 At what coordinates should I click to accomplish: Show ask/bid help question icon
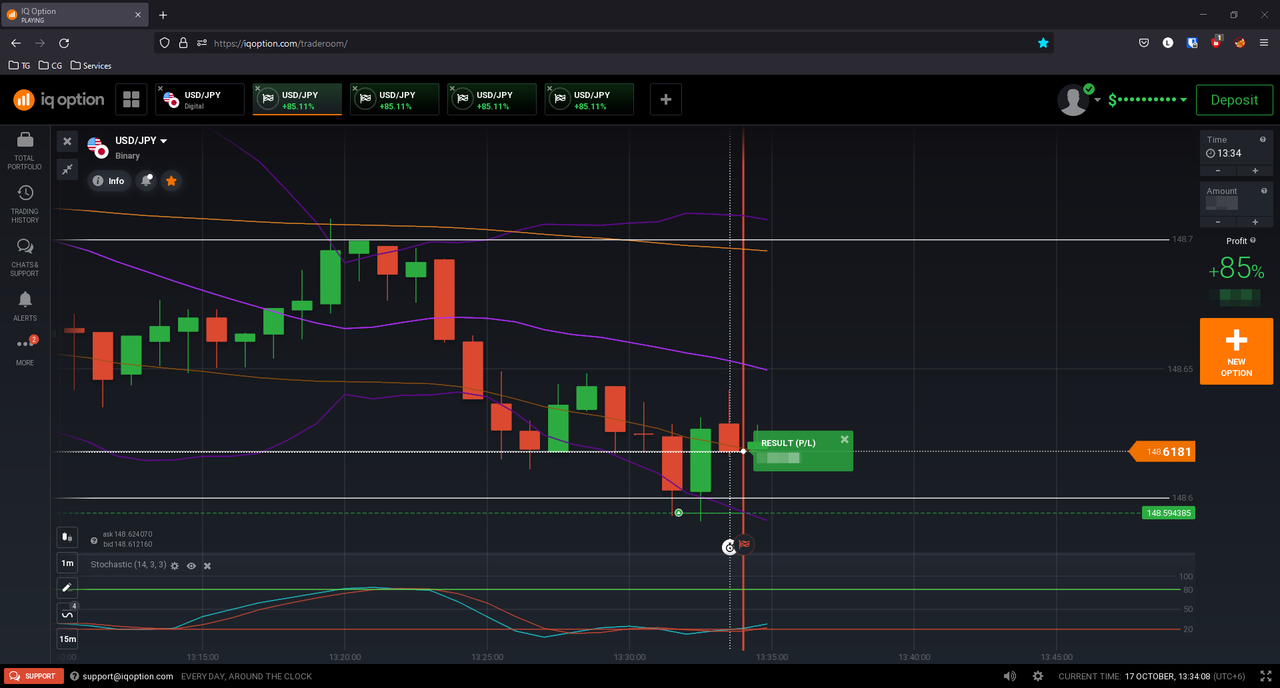(94, 540)
